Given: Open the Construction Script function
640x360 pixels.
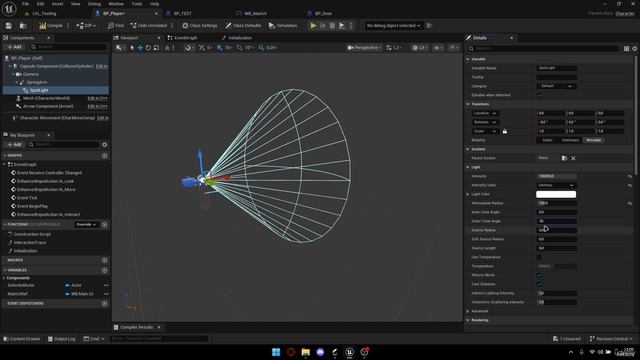Looking at the screenshot, I should pyautogui.click(x=32, y=234).
